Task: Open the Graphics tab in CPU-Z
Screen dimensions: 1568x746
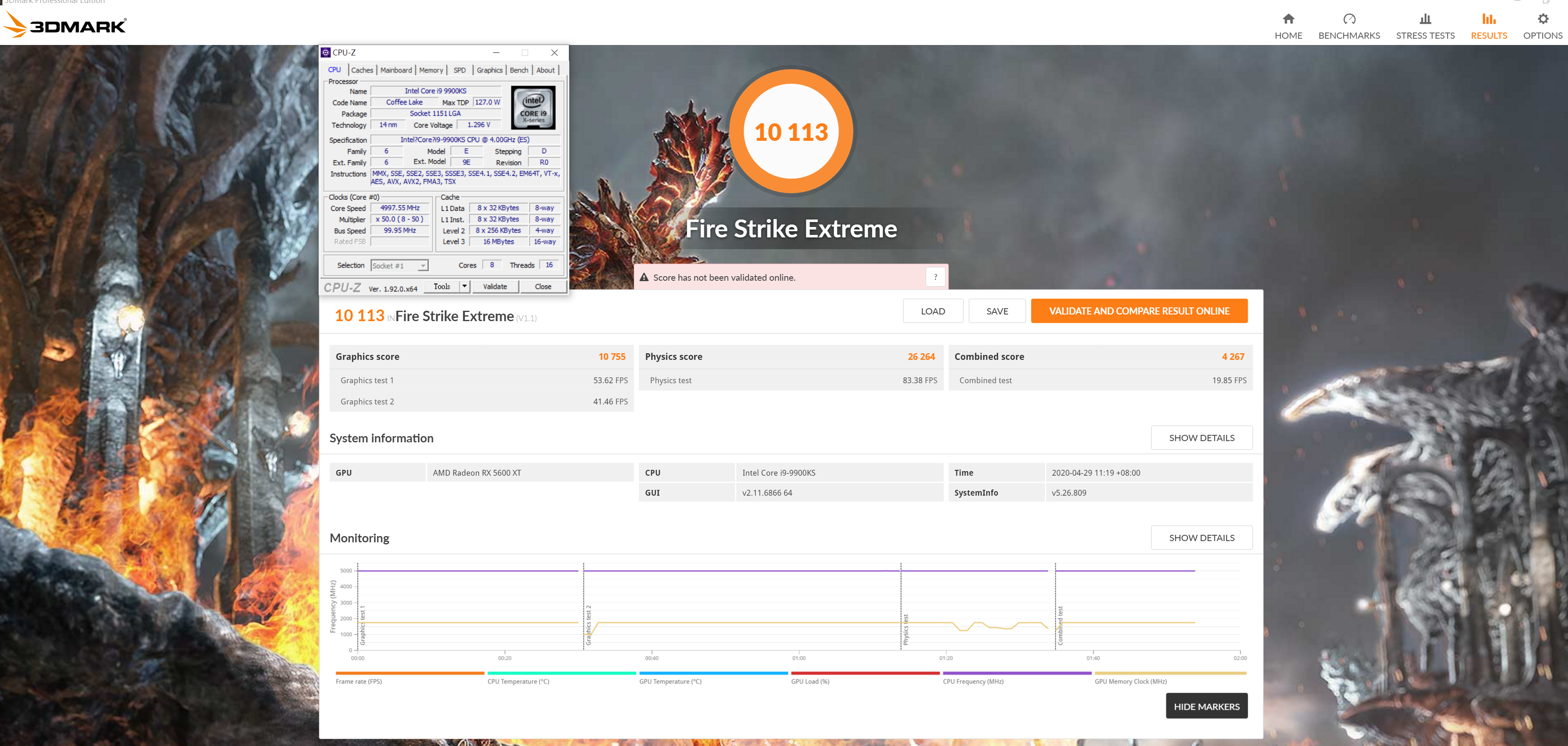Action: click(489, 70)
